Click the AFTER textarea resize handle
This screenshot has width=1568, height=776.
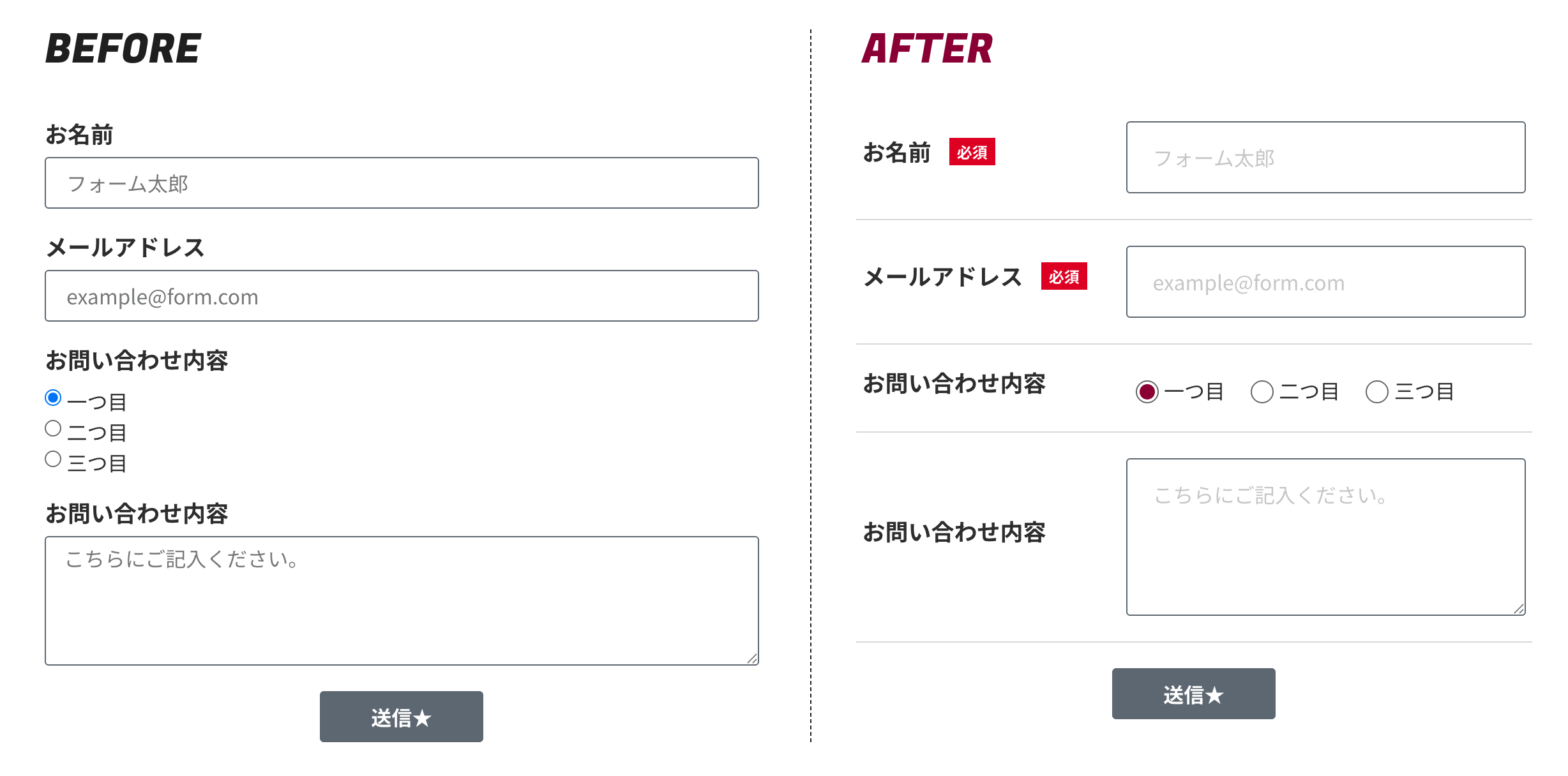pos(1519,609)
